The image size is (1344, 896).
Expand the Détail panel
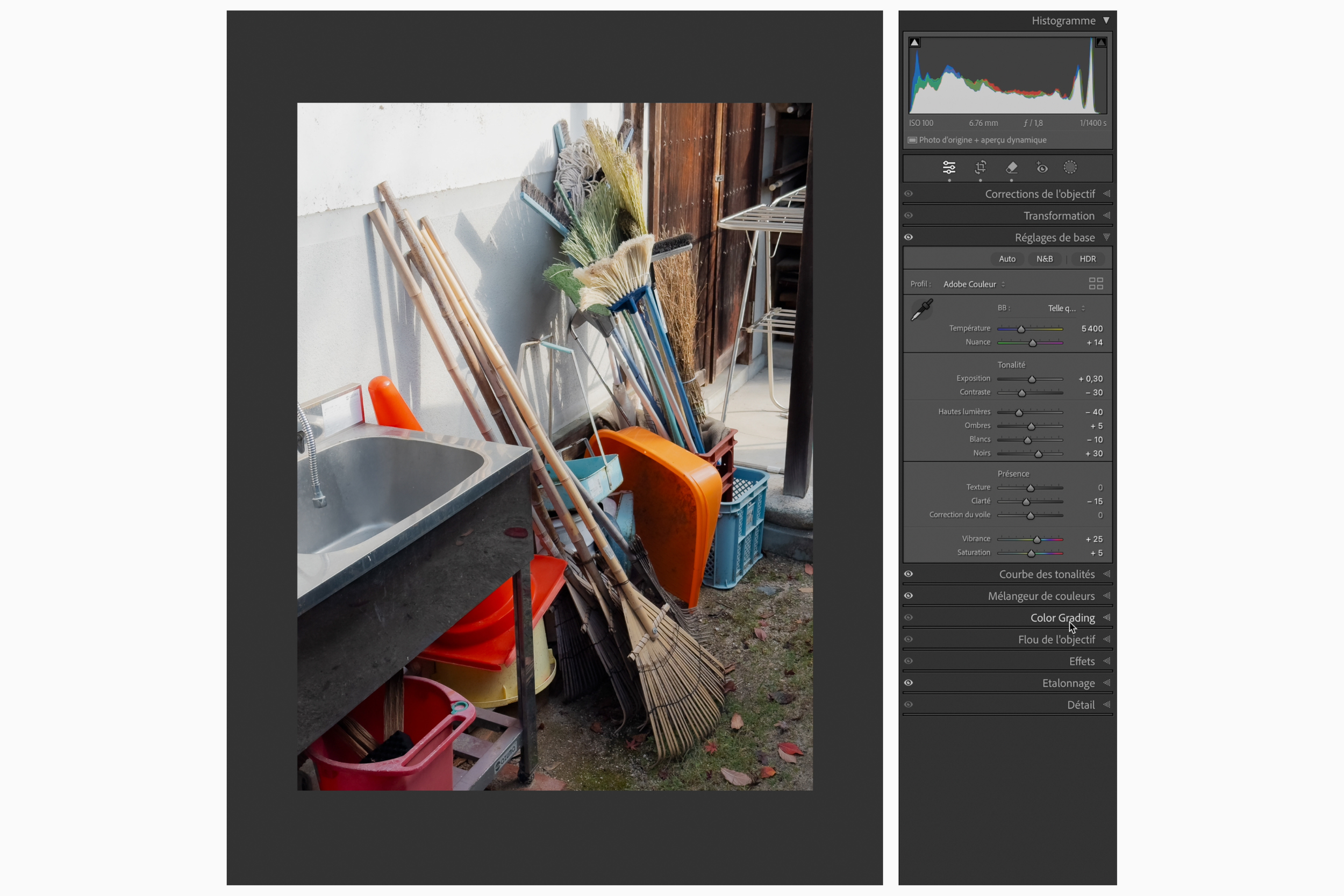[1080, 705]
